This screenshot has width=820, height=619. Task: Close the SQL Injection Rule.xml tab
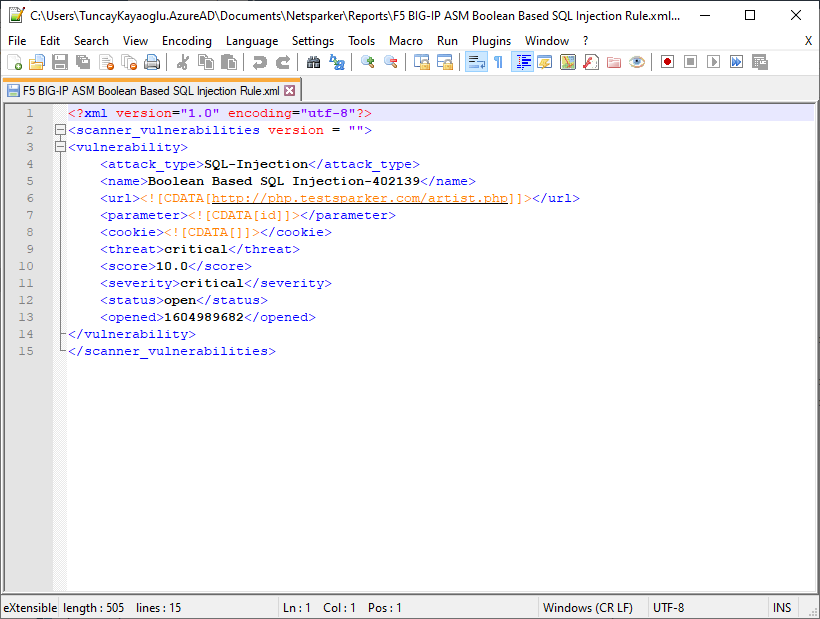(290, 91)
